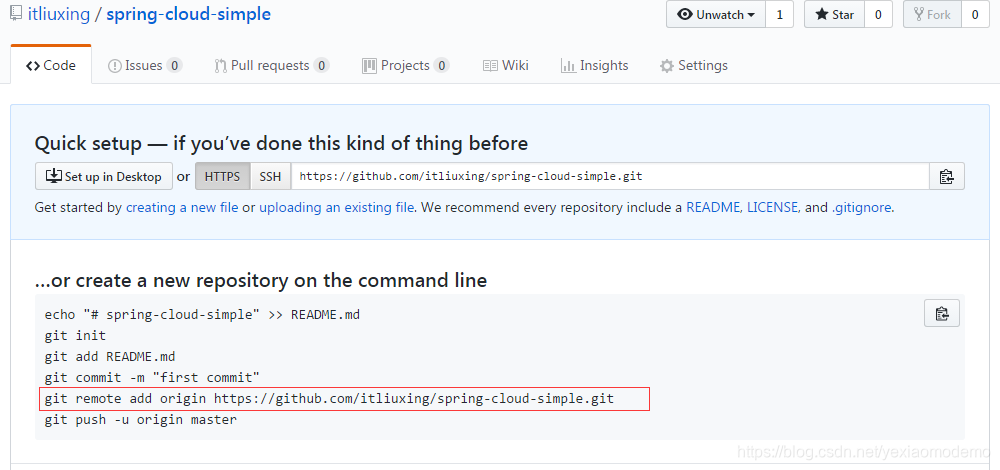1000x470 pixels.
Task: Click the echo README.md command line
Action: (x=202, y=314)
